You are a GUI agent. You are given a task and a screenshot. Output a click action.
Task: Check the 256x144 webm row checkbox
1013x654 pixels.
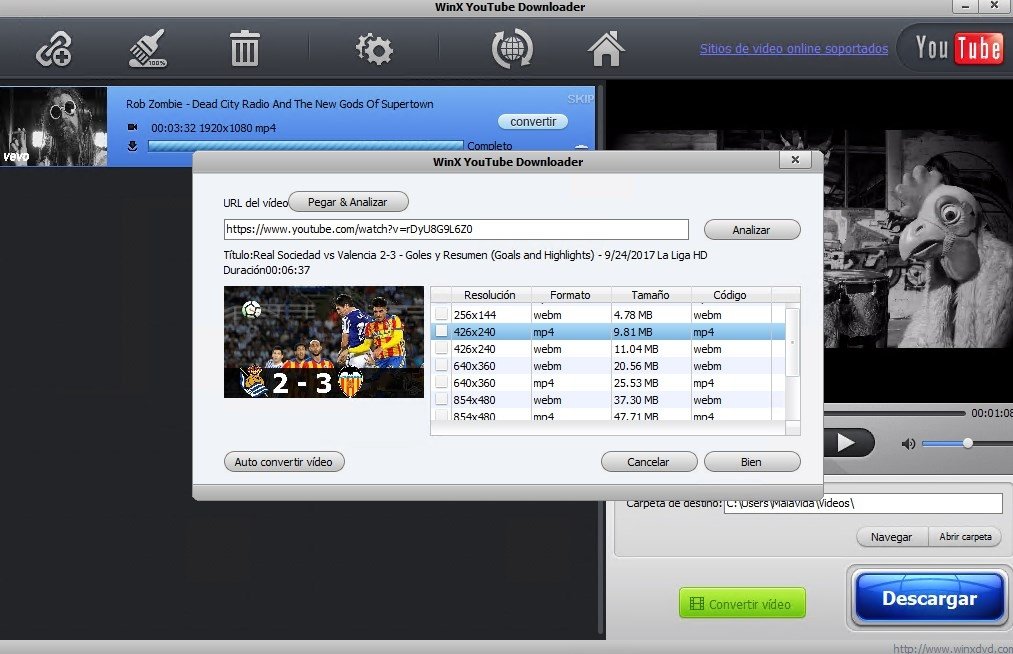pyautogui.click(x=441, y=314)
